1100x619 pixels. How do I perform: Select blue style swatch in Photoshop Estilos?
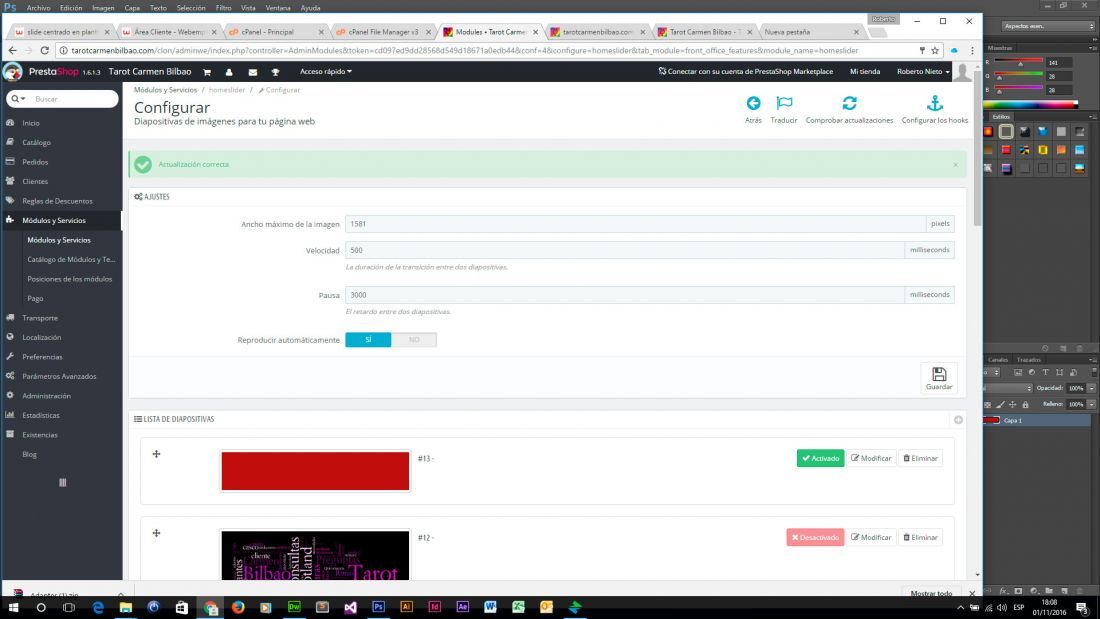(1042, 131)
